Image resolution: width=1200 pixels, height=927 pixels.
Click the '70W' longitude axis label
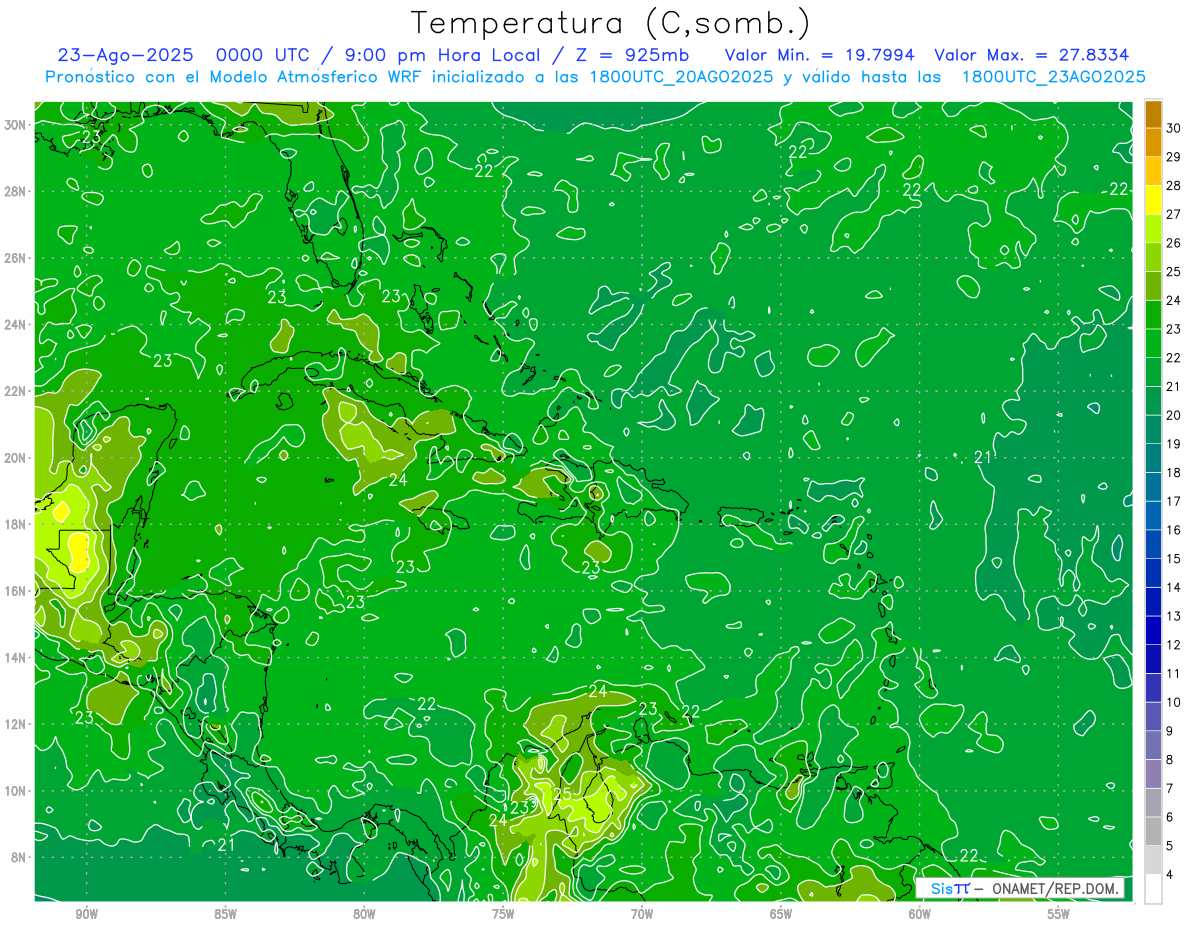coord(642,913)
